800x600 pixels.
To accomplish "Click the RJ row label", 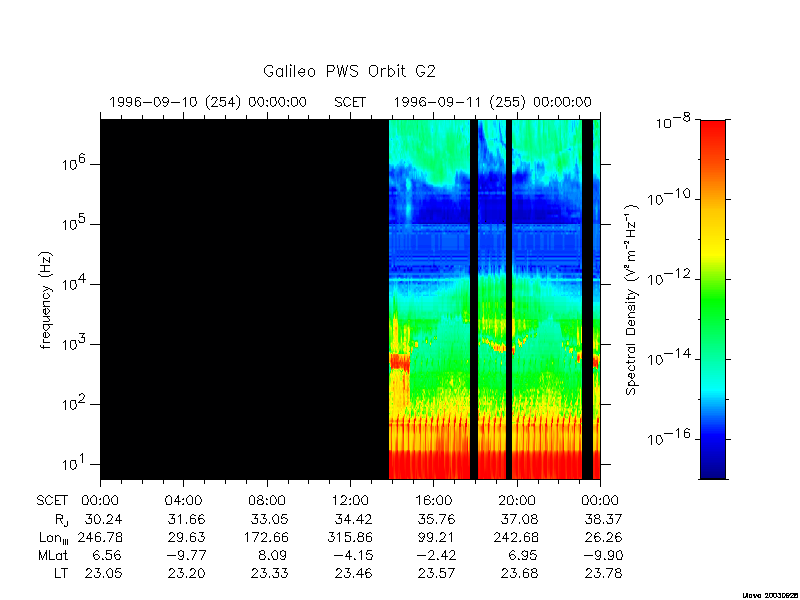I will point(62,520).
